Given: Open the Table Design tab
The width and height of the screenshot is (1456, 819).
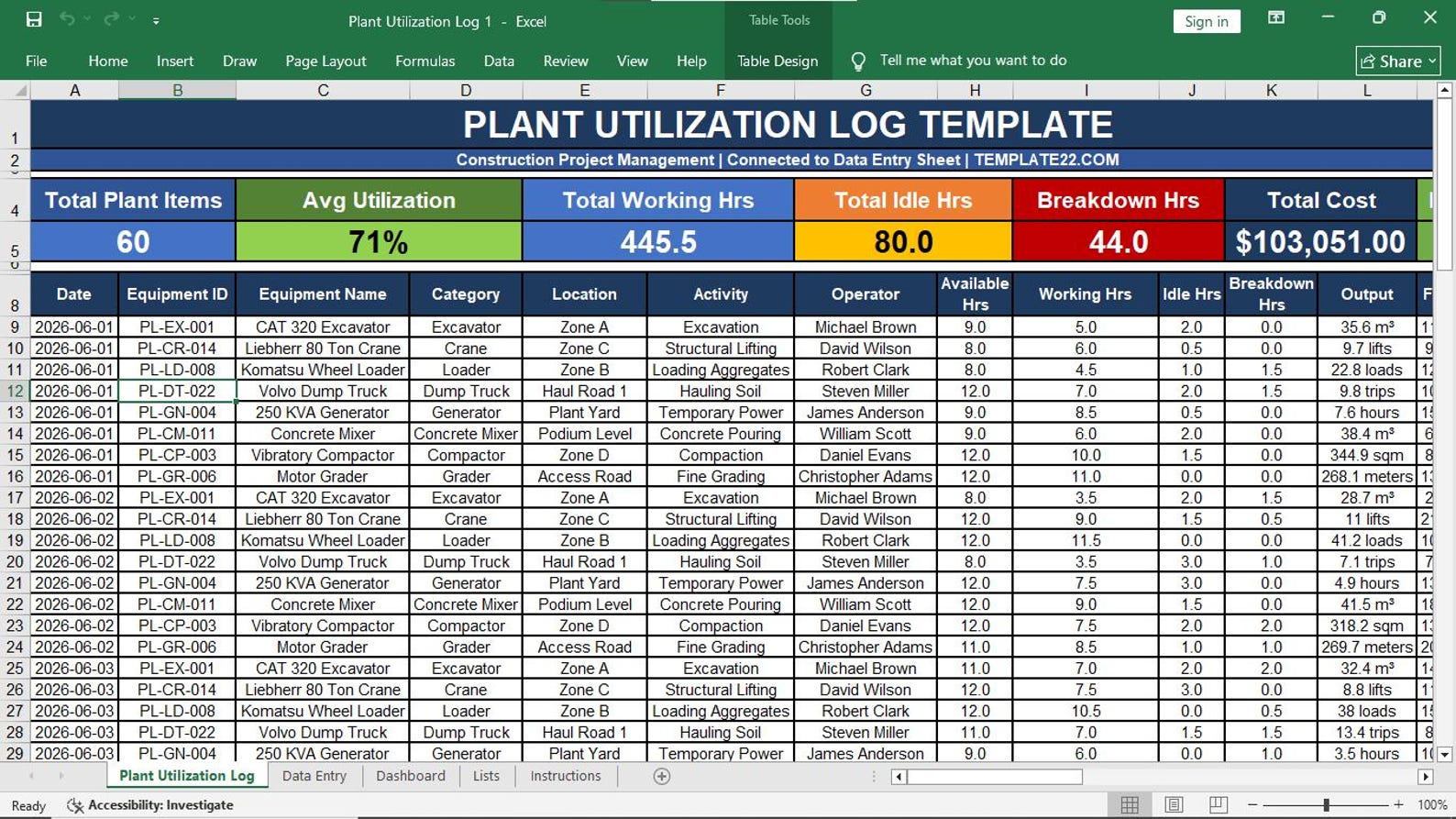Looking at the screenshot, I should tap(778, 61).
